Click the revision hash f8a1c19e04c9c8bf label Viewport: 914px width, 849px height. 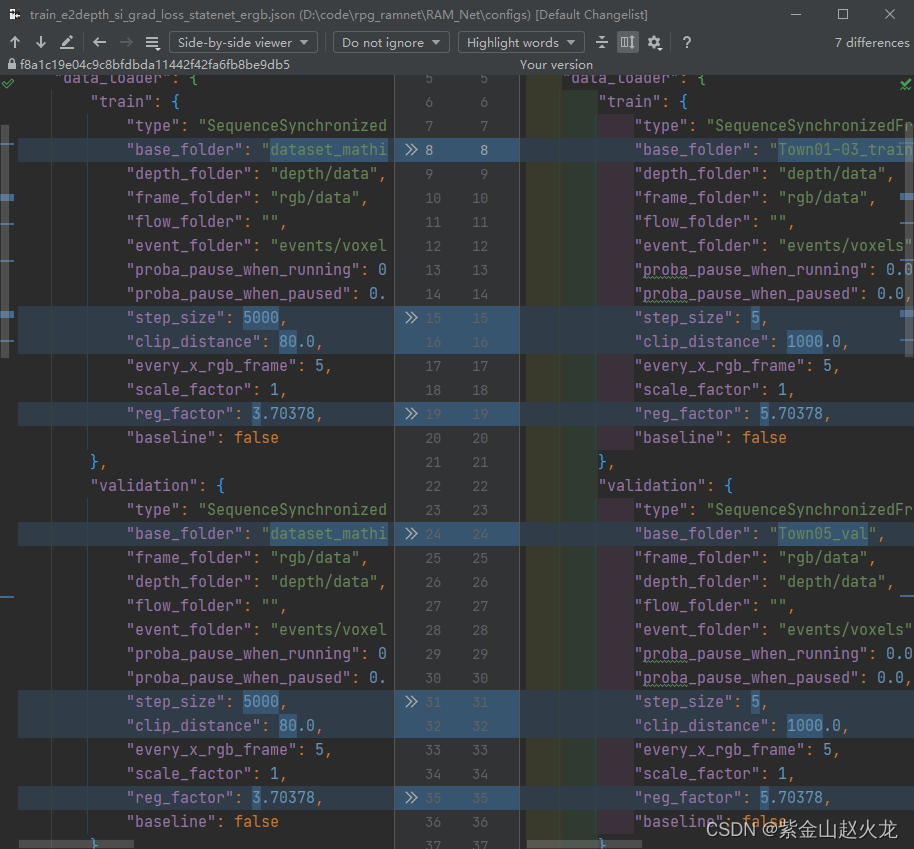155,65
